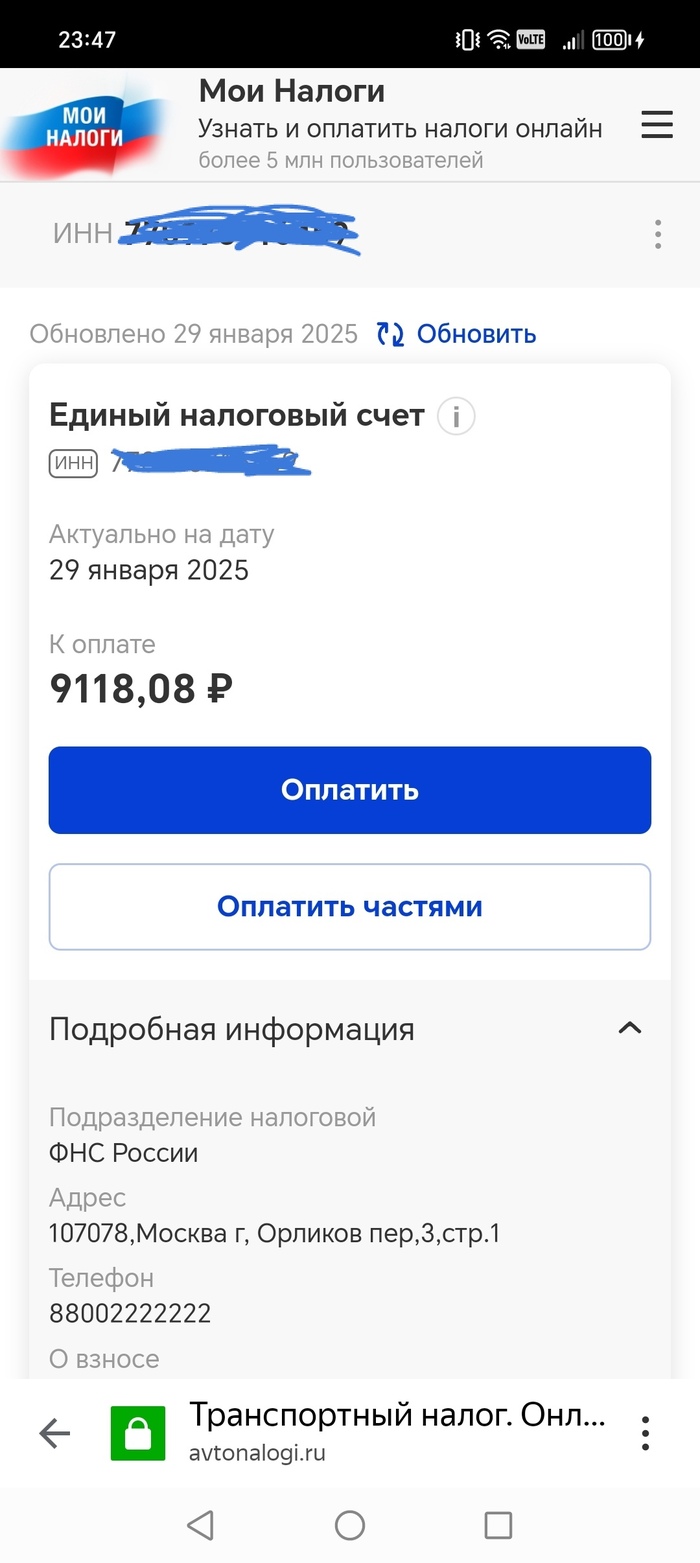Tap the green padlock security icon
This screenshot has width=700, height=1563.
click(137, 1433)
